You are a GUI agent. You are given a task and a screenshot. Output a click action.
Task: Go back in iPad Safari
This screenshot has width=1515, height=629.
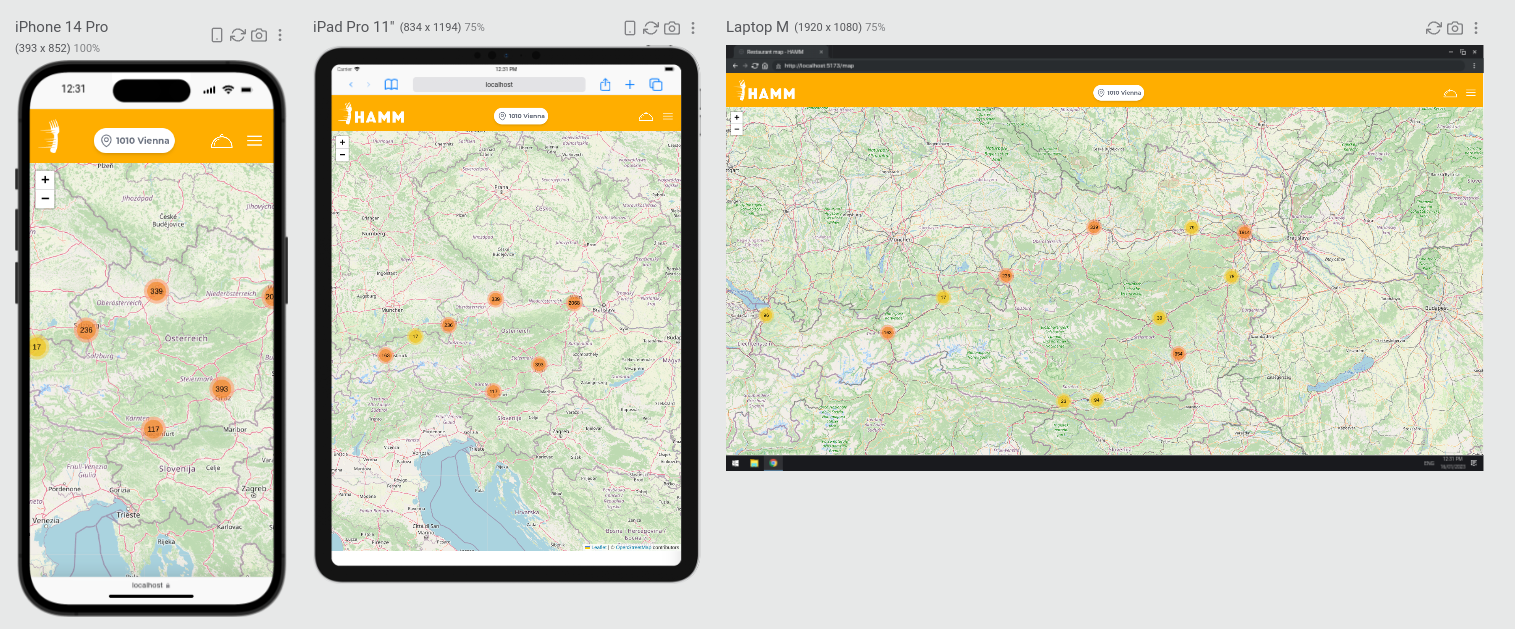tap(350, 85)
